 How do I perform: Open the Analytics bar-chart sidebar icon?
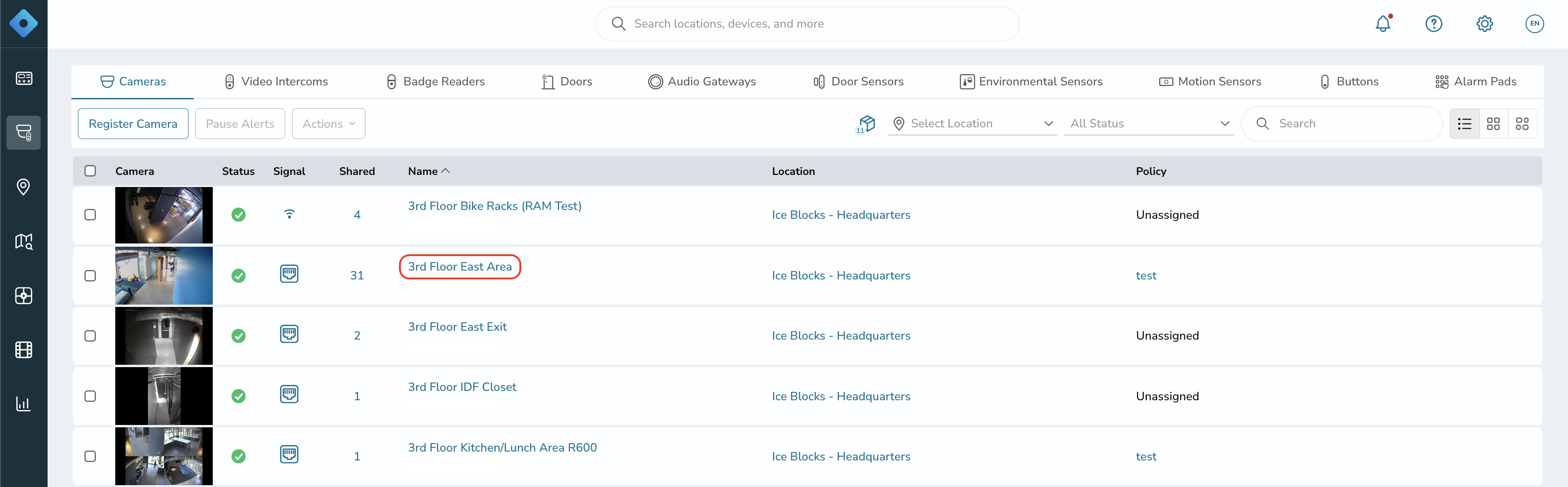pos(24,403)
